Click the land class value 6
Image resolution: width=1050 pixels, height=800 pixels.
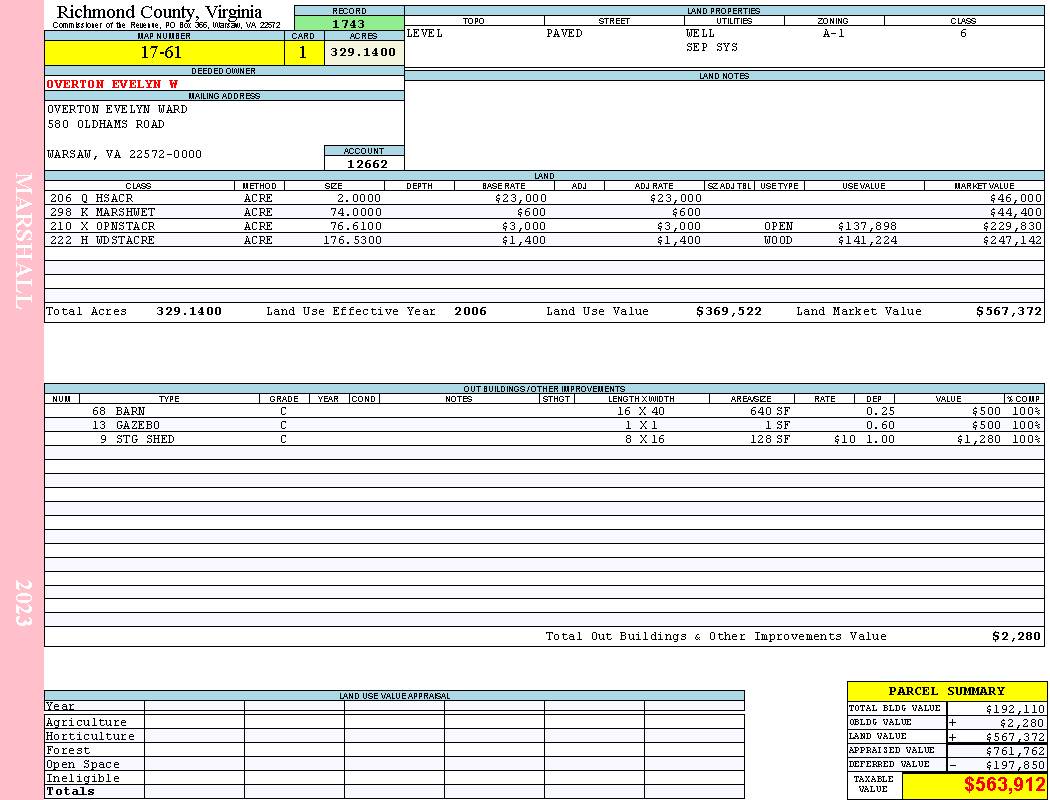[x=963, y=33]
